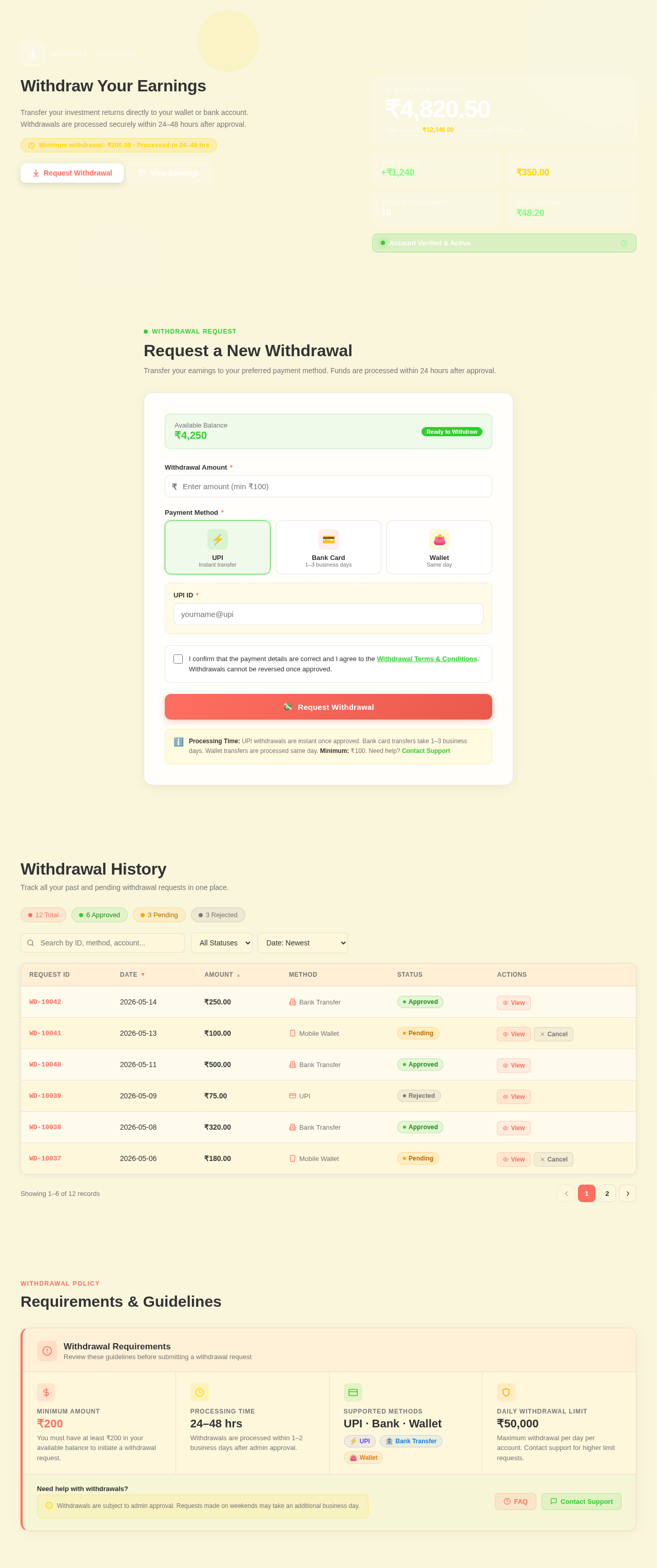
Task: Tick the payment details confirmation checkbox
Action: 178,659
